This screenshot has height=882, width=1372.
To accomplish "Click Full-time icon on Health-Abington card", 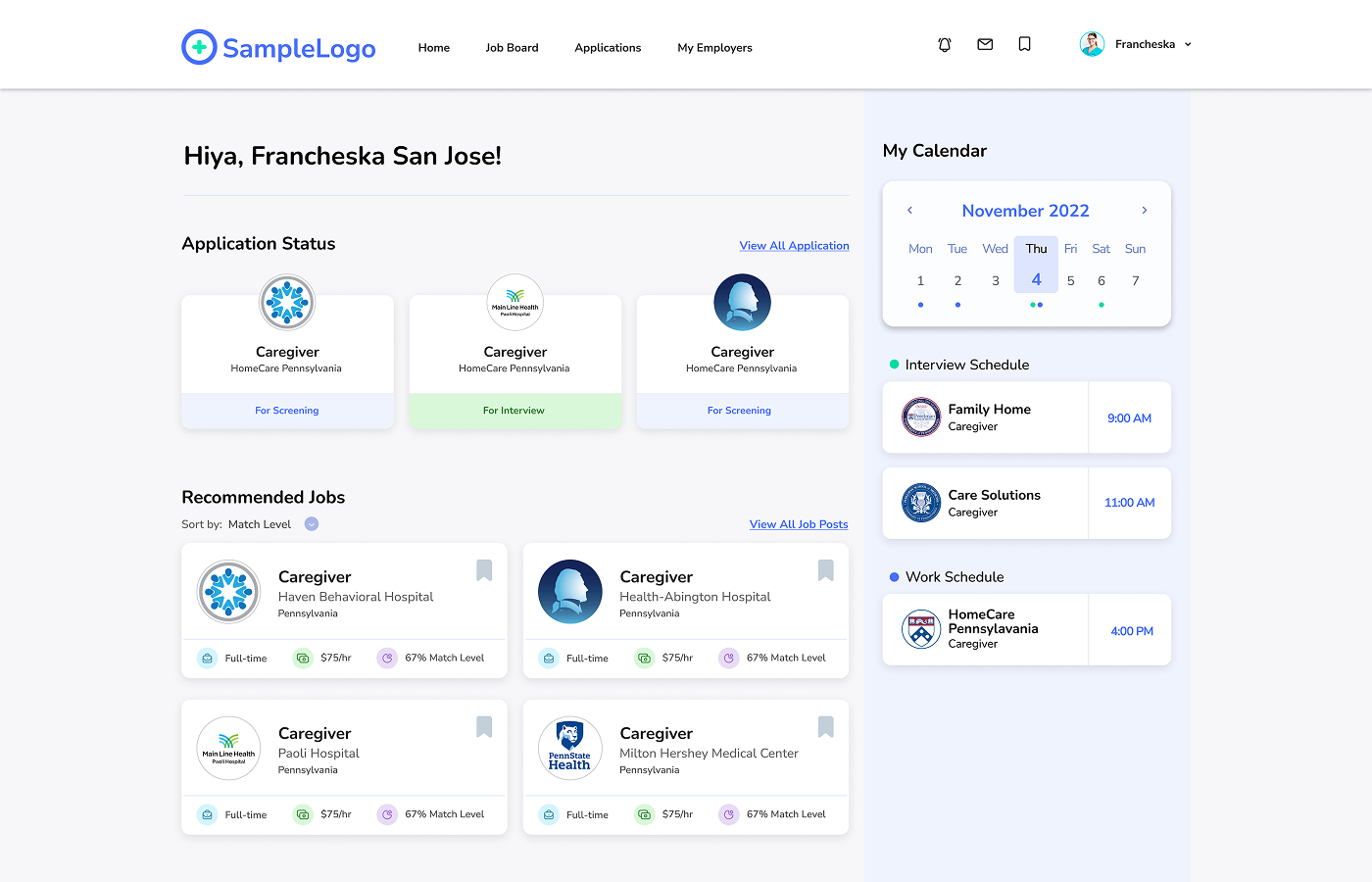I will click(549, 659).
